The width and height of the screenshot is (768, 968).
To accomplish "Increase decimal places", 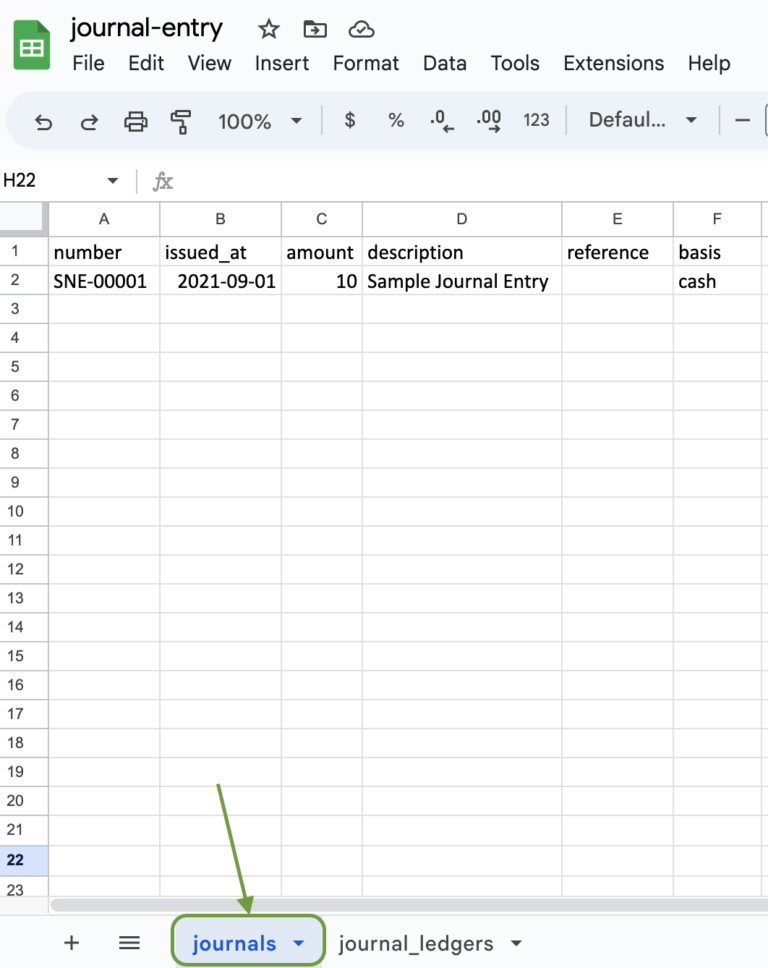I will [488, 120].
